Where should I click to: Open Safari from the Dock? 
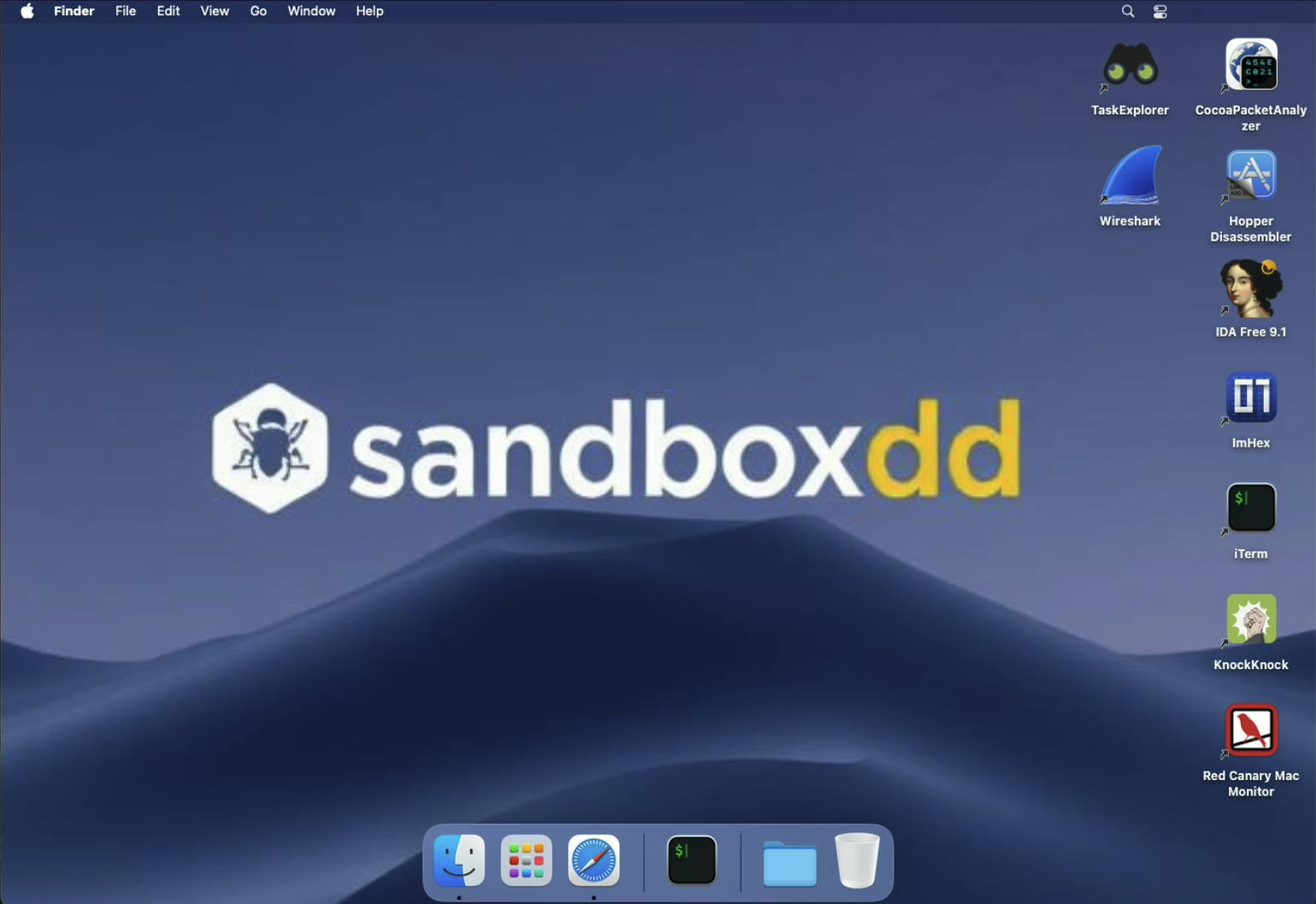tap(593, 860)
